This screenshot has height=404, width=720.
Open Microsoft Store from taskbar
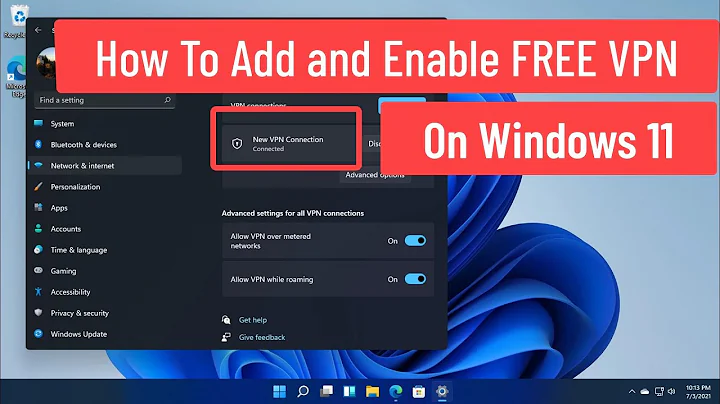click(419, 392)
